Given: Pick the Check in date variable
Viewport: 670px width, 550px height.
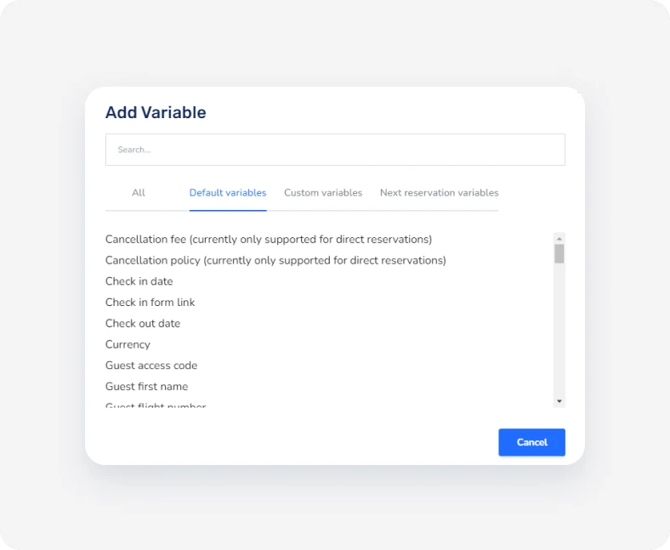Looking at the screenshot, I should (x=139, y=282).
